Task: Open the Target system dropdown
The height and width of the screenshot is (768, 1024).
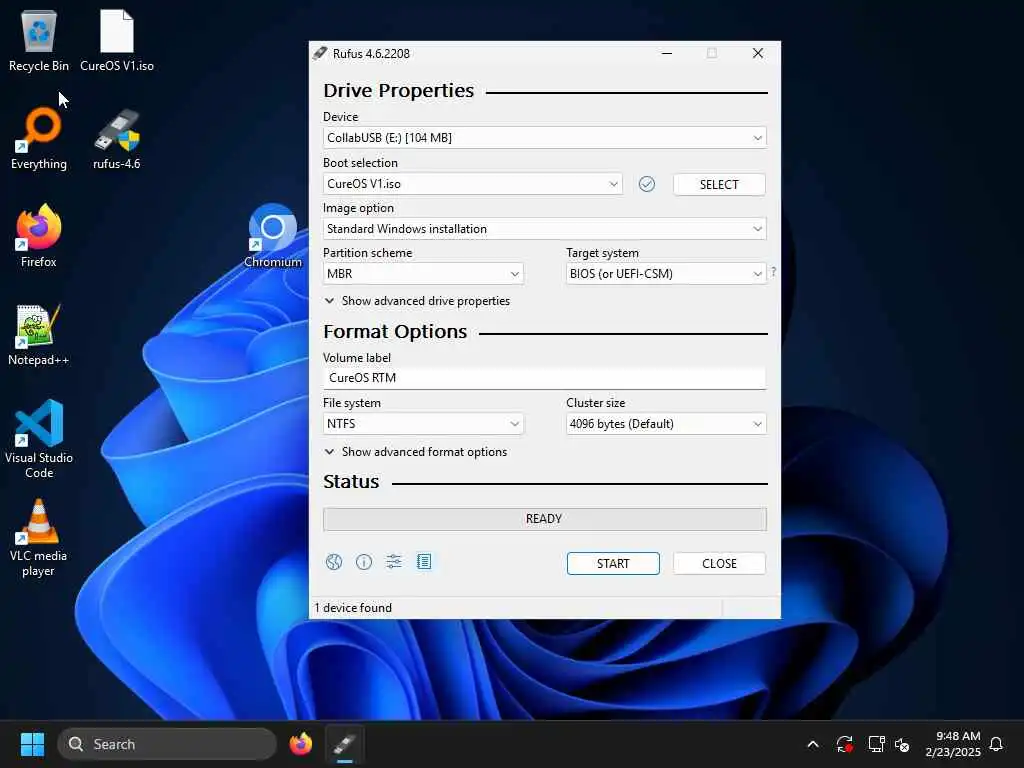Action: click(x=665, y=274)
